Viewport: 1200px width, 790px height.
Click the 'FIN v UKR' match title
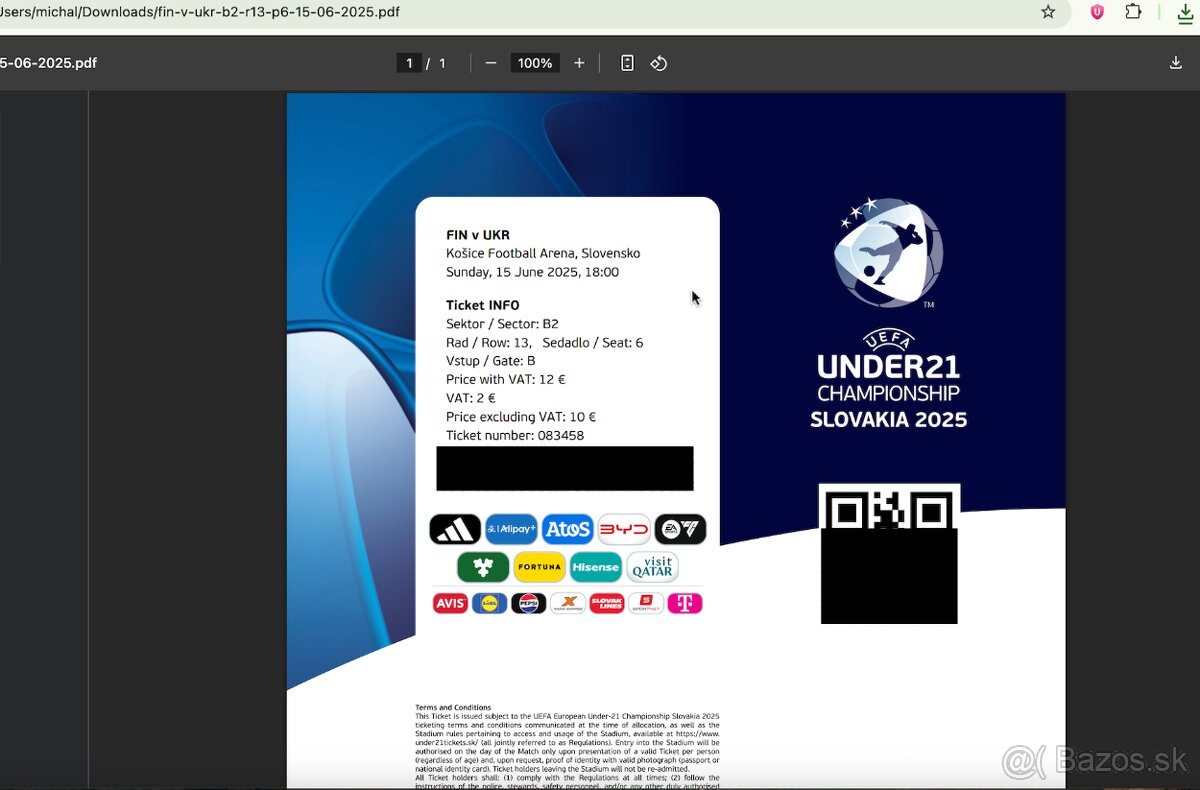[478, 235]
